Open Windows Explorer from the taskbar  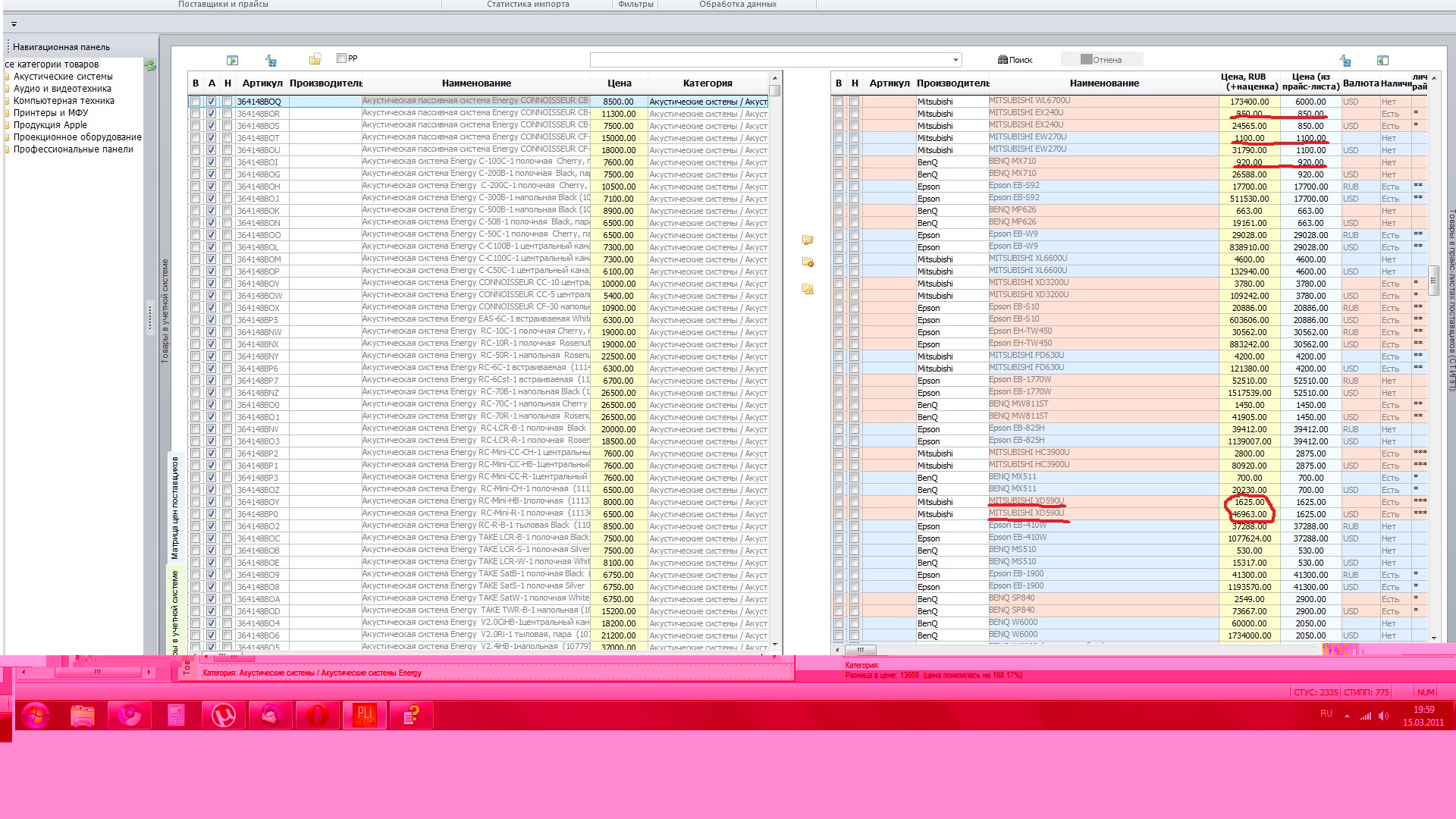83,715
